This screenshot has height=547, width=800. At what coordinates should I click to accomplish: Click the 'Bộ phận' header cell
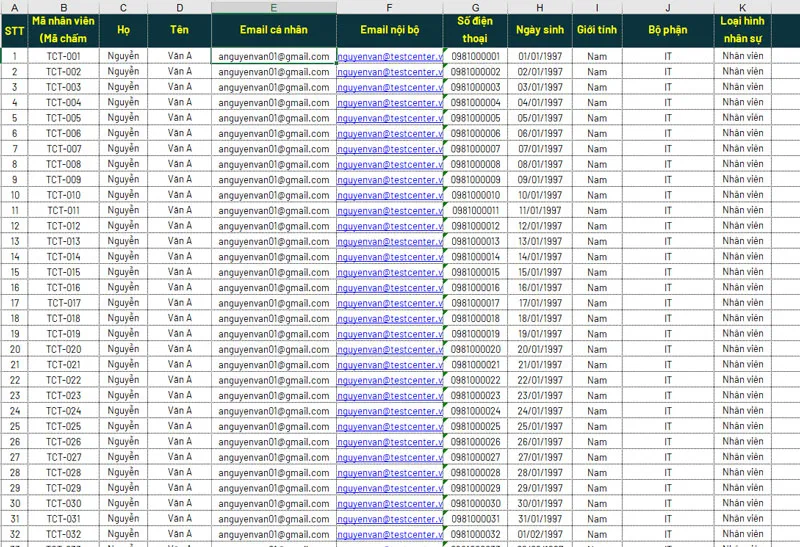668,30
